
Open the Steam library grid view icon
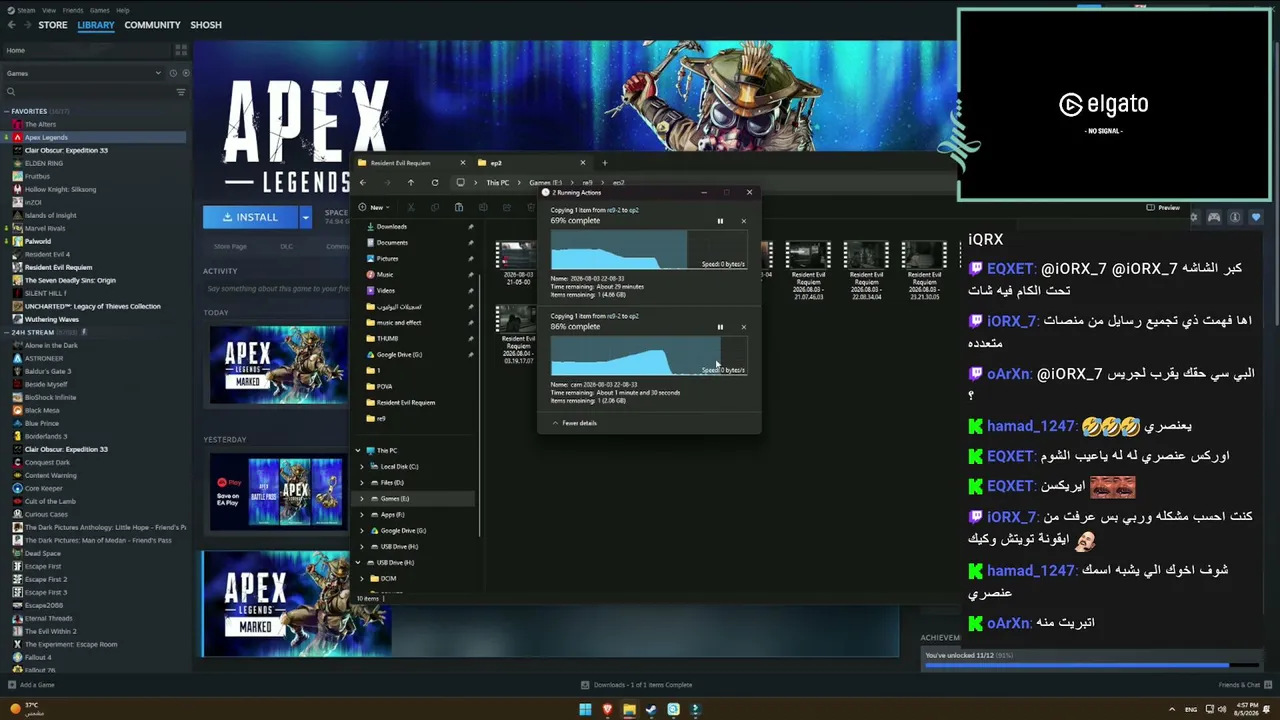point(181,49)
